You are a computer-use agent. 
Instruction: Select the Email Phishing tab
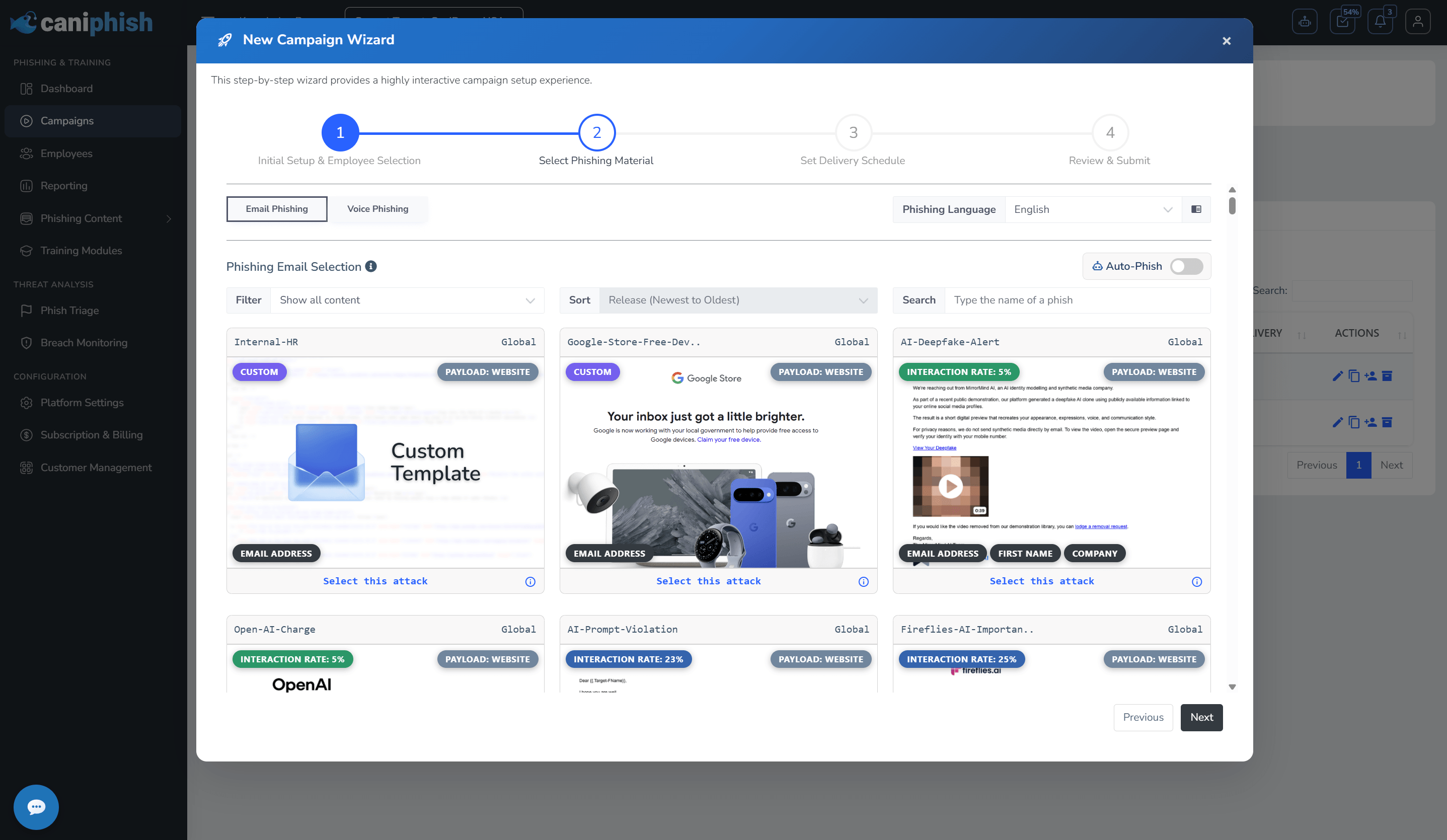tap(277, 209)
